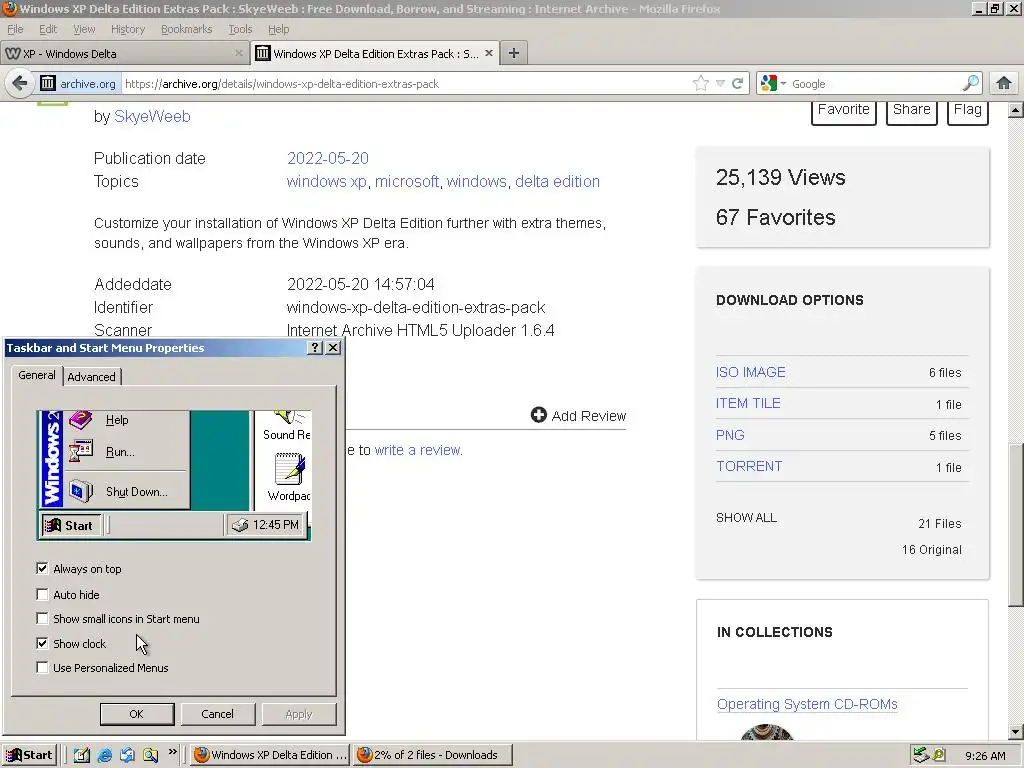Expand hidden quick launch items chevron
The image size is (1024, 768).
click(x=172, y=752)
